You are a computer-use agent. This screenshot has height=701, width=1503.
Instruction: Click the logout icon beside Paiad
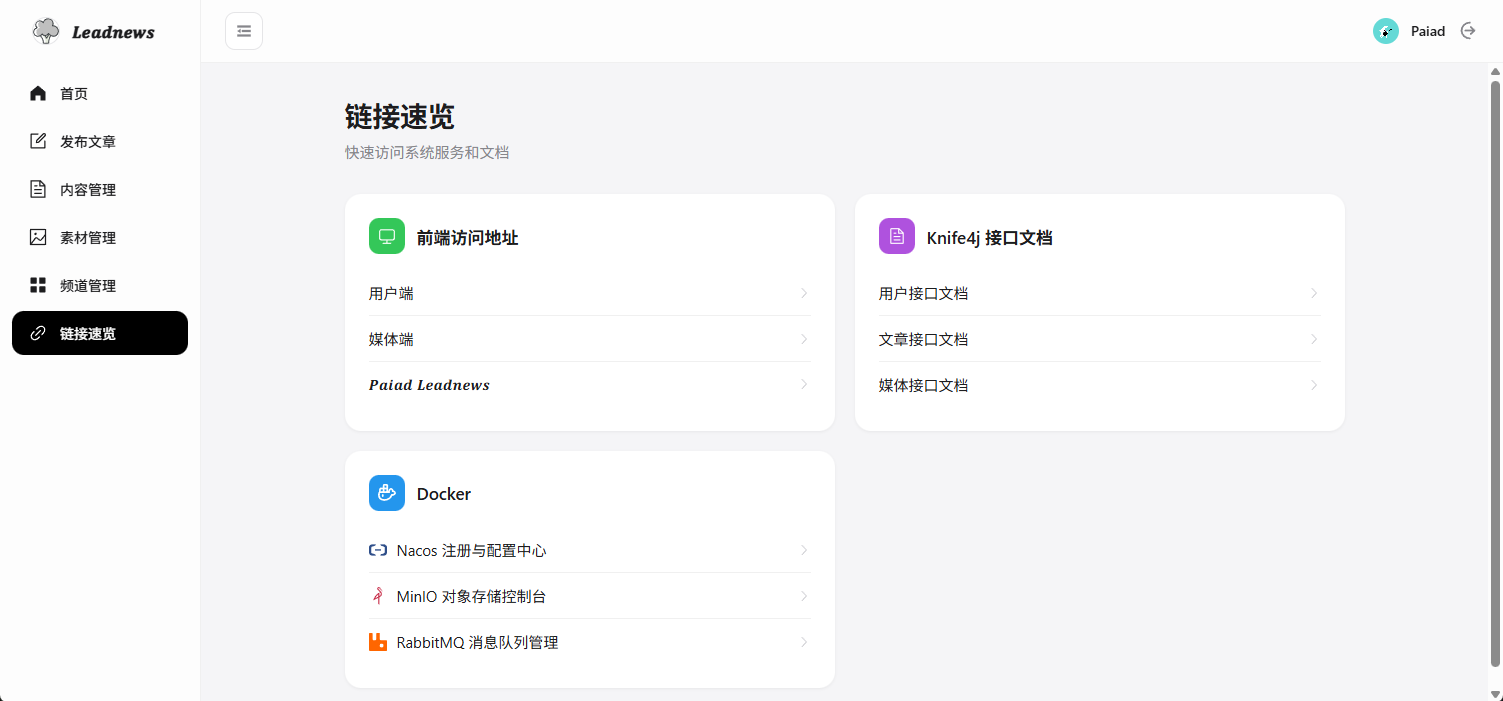click(x=1468, y=31)
